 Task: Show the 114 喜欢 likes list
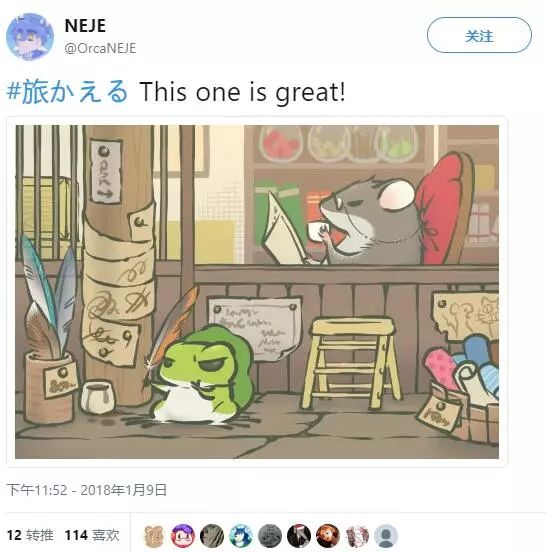[x=92, y=535]
